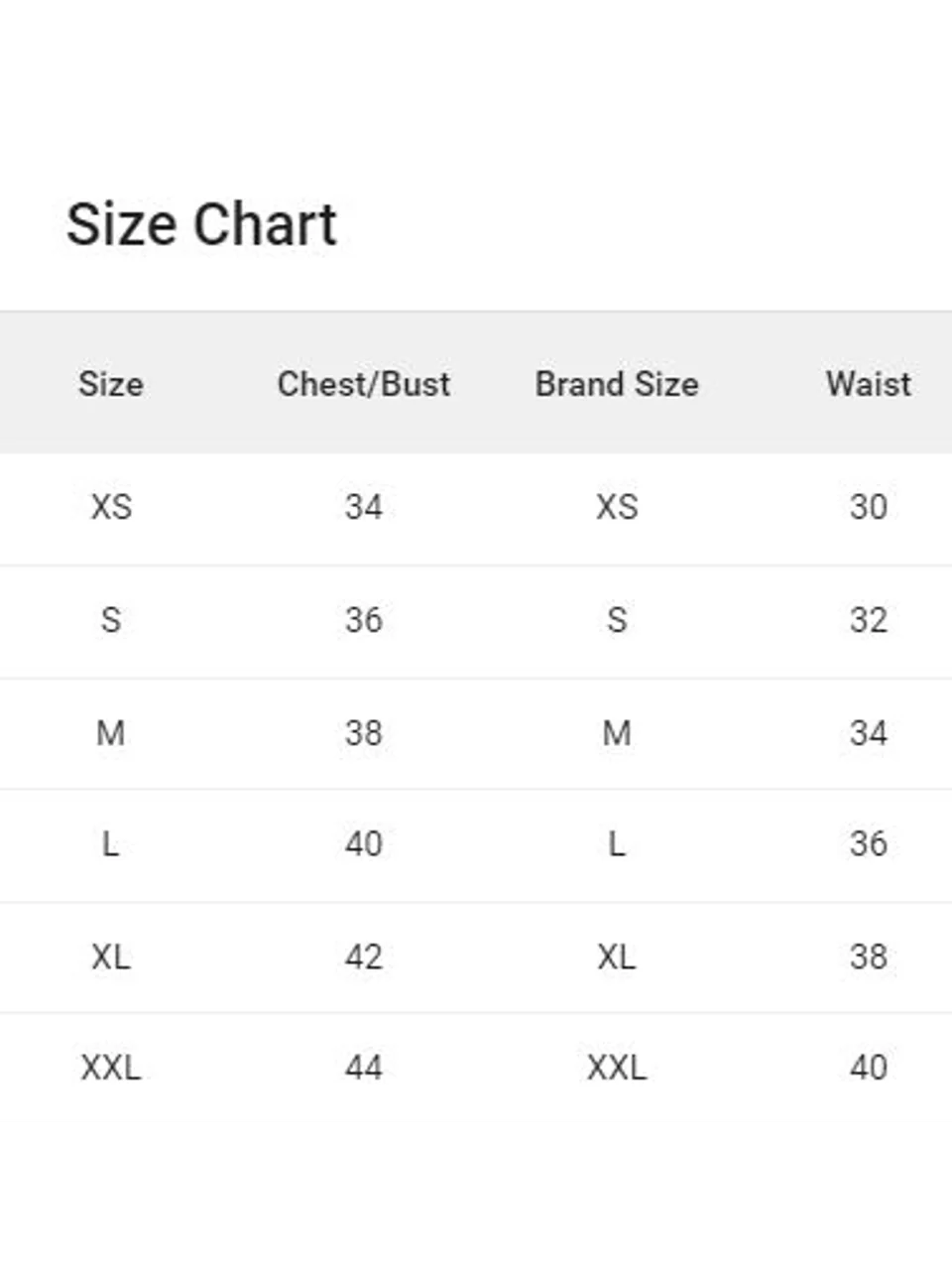Select the L brand size cell
The image size is (952, 1270).
617,844
